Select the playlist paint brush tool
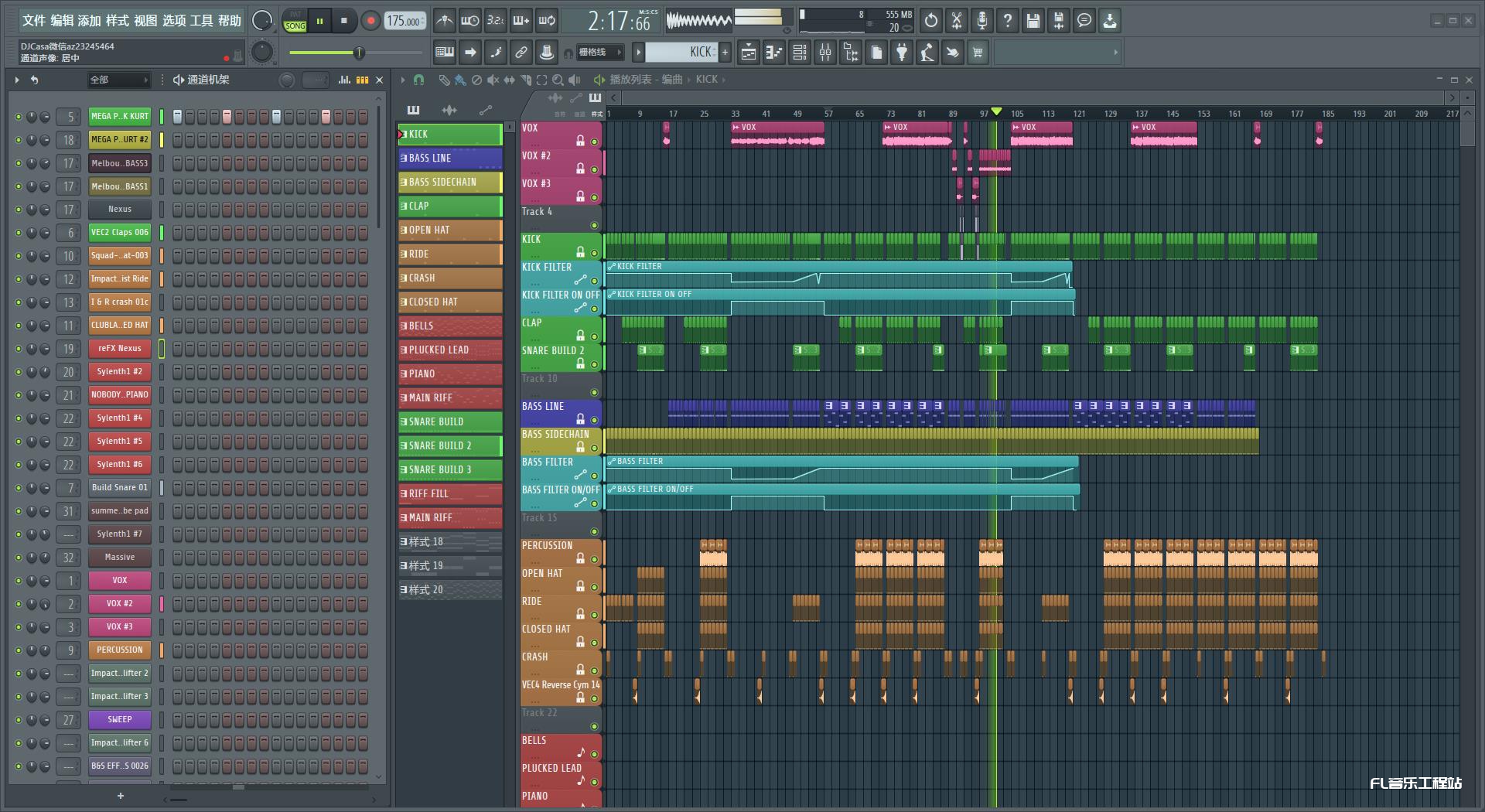 [460, 80]
